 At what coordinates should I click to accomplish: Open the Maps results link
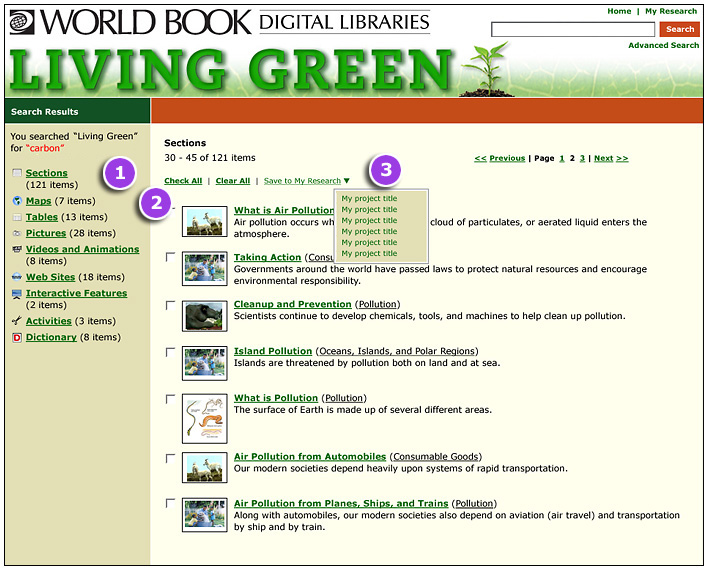(x=38, y=201)
